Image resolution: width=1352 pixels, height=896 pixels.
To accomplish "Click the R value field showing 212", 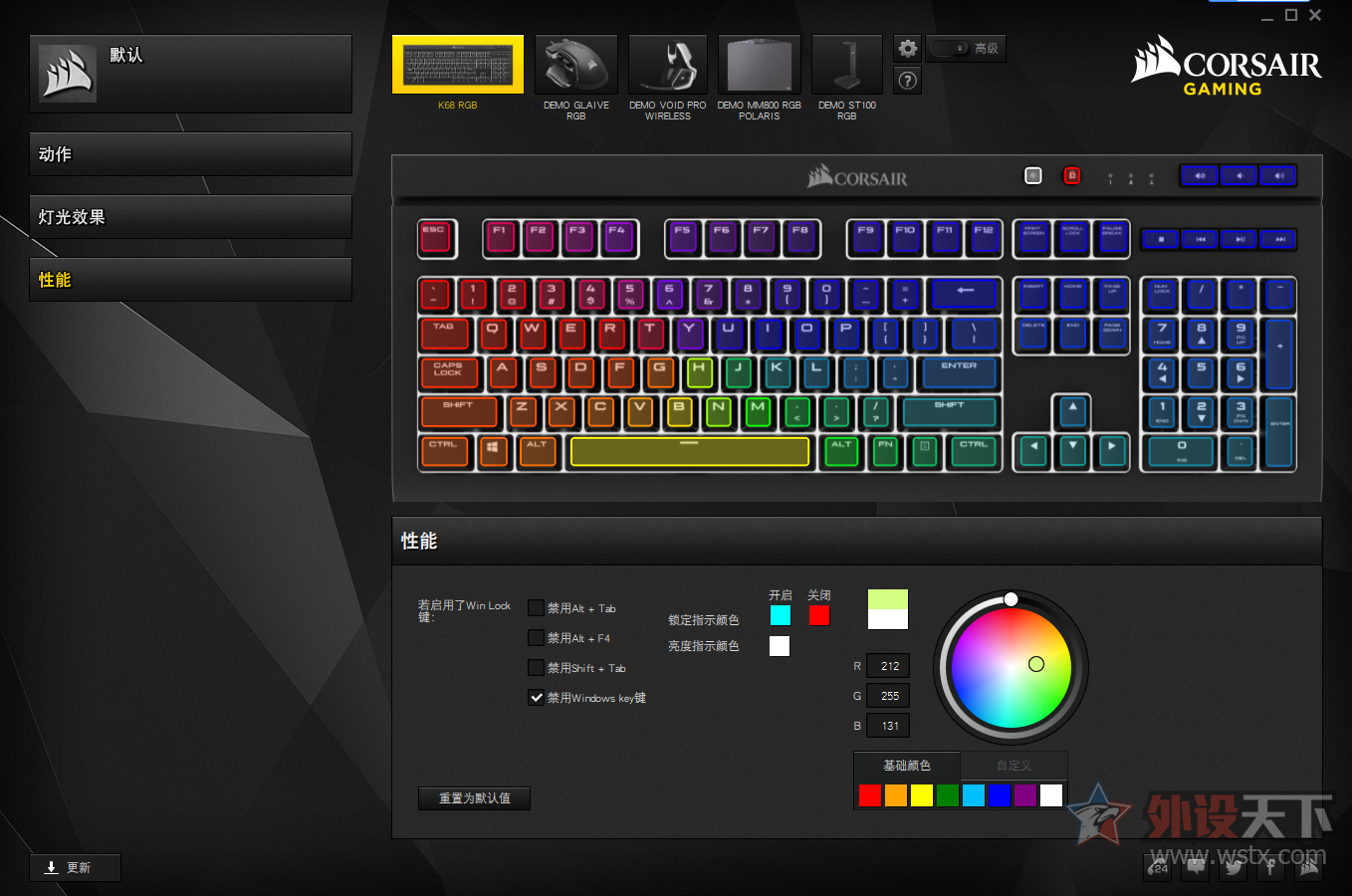I will 888,666.
